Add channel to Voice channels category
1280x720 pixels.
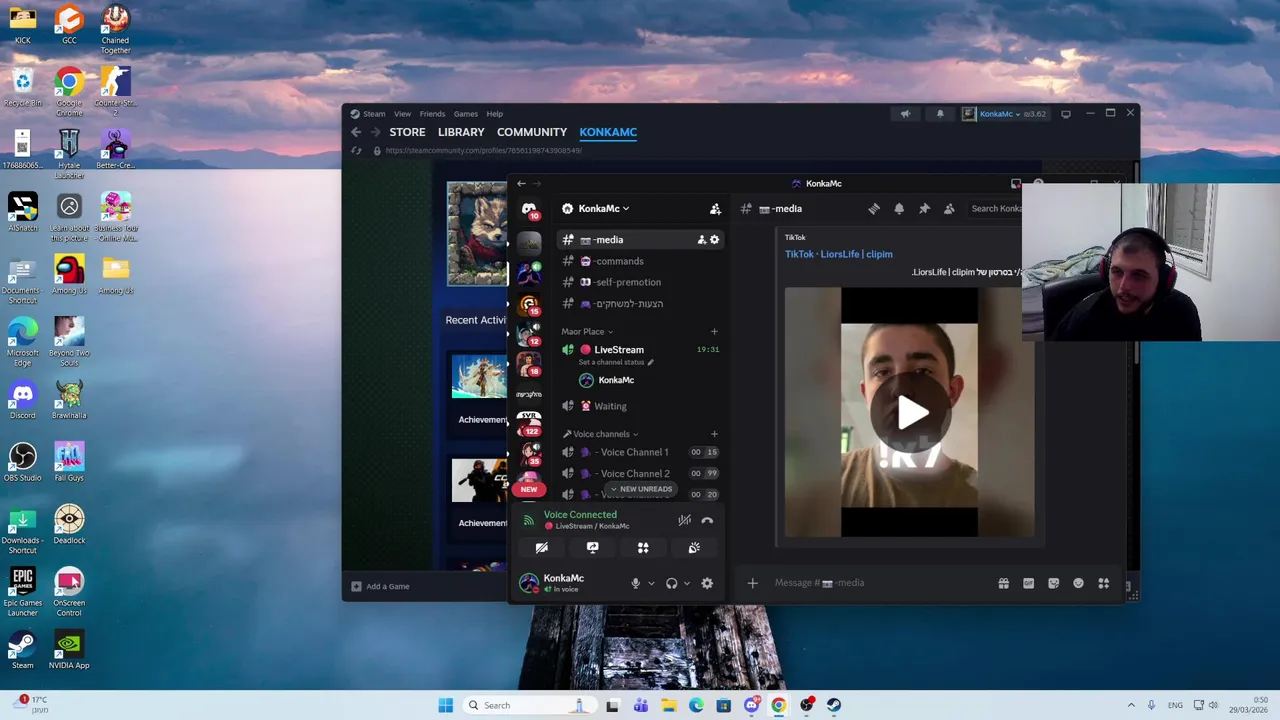[714, 434]
